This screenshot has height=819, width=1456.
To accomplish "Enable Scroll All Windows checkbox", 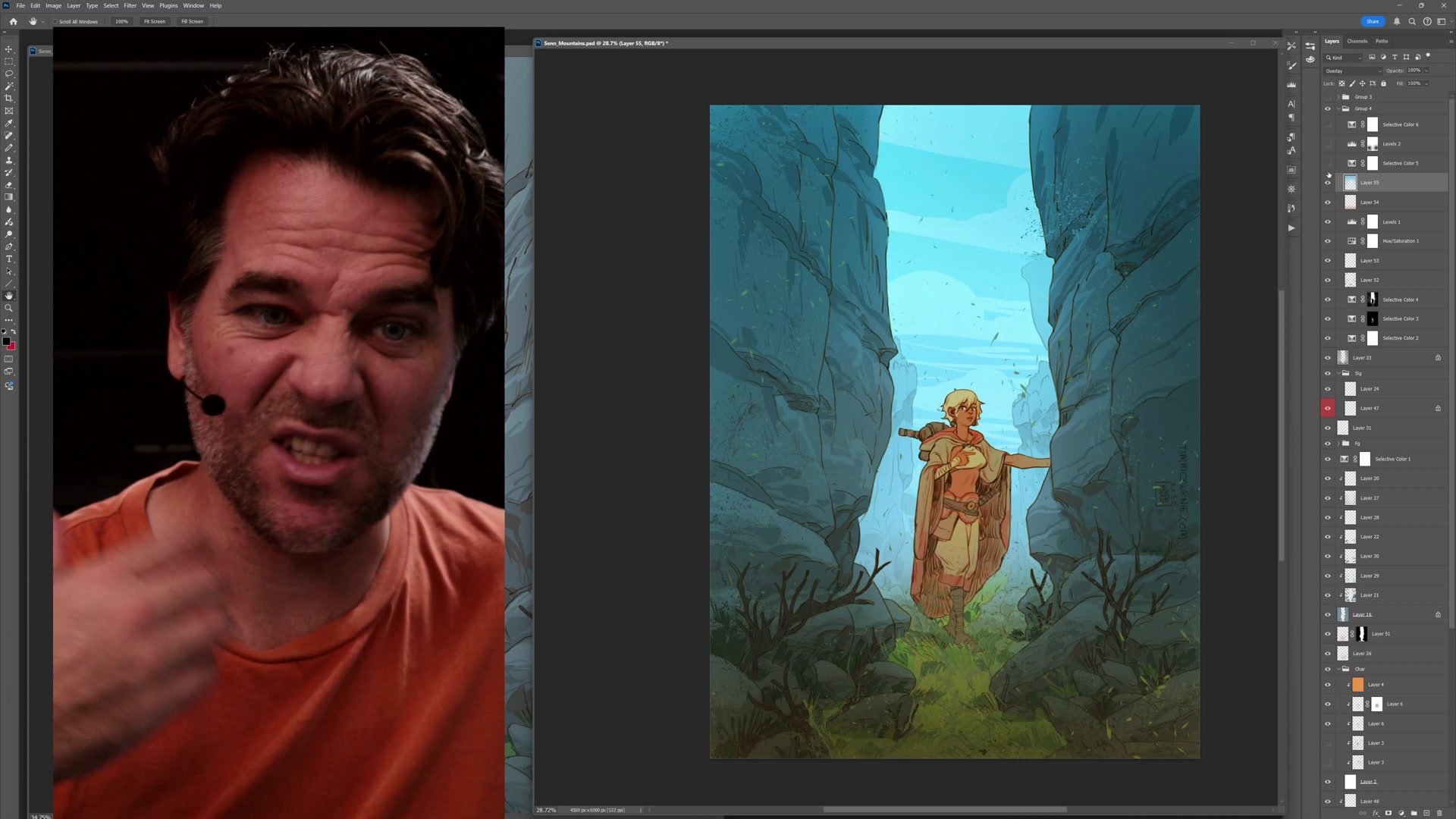I will [55, 21].
